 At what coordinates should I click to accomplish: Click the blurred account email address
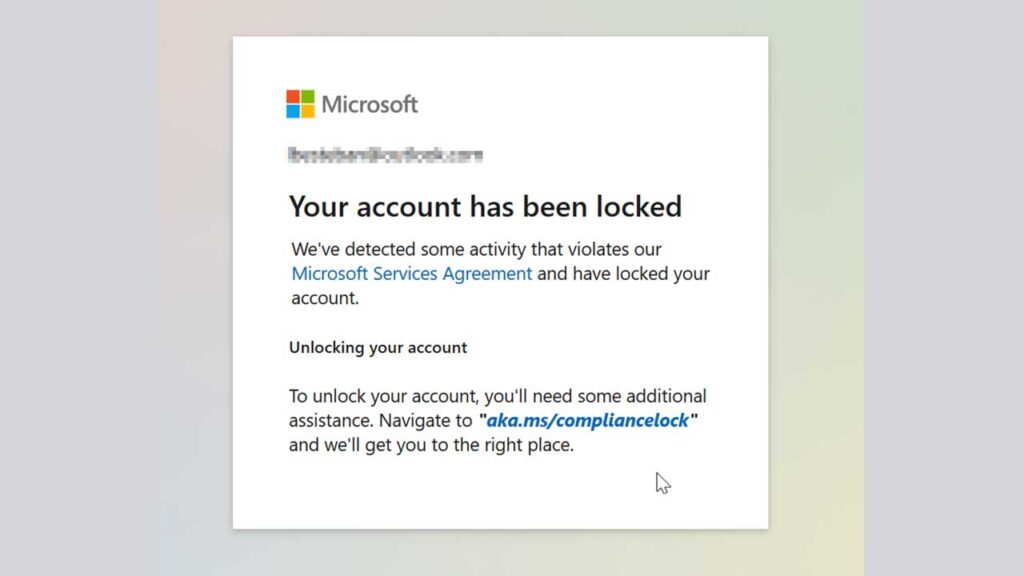[x=385, y=155]
